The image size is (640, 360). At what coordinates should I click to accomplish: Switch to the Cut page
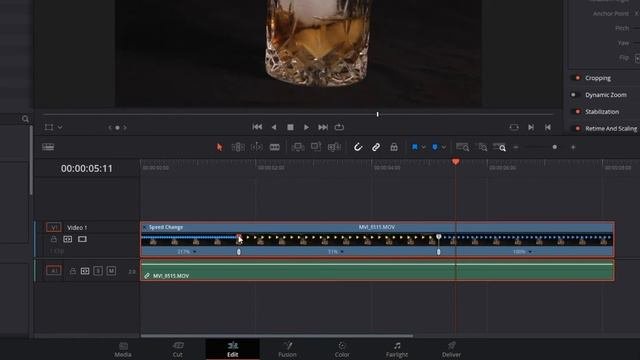tap(178, 349)
